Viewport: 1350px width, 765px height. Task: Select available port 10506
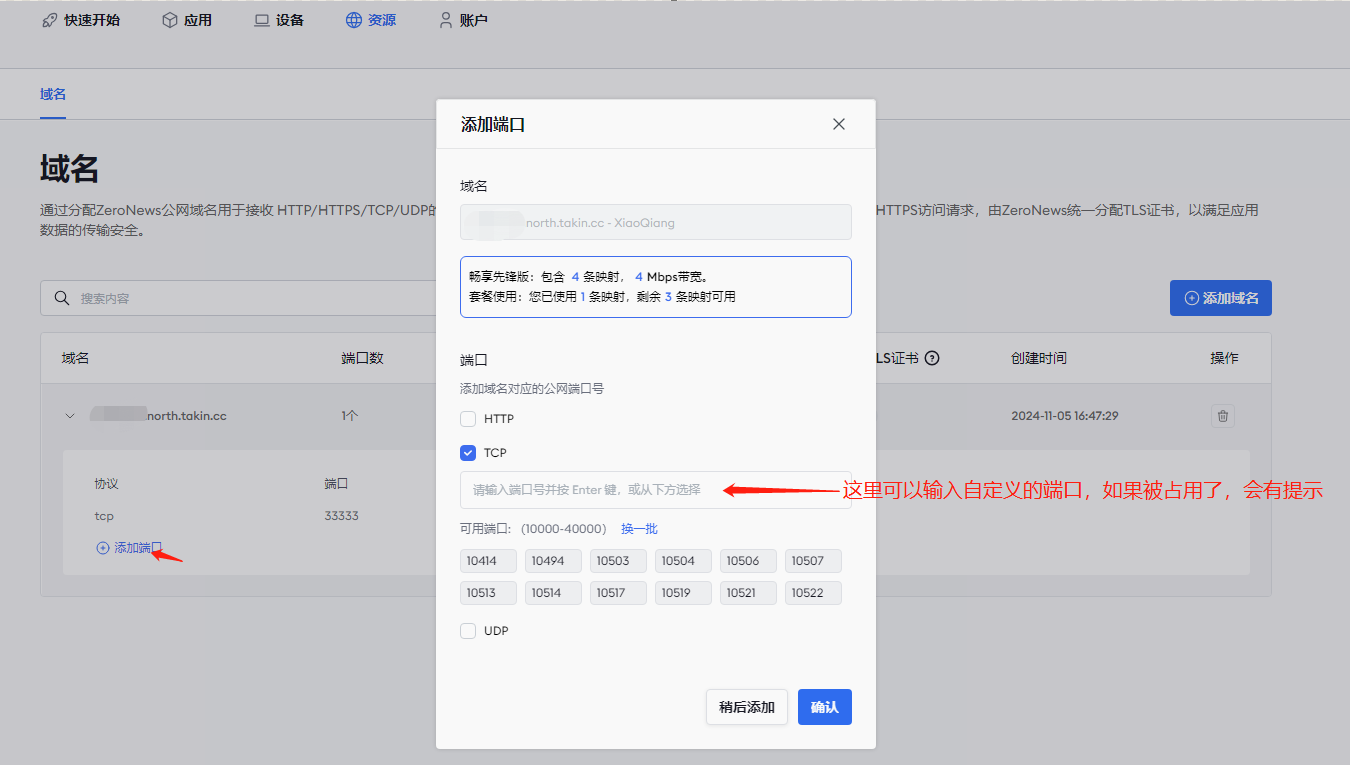coord(749,561)
